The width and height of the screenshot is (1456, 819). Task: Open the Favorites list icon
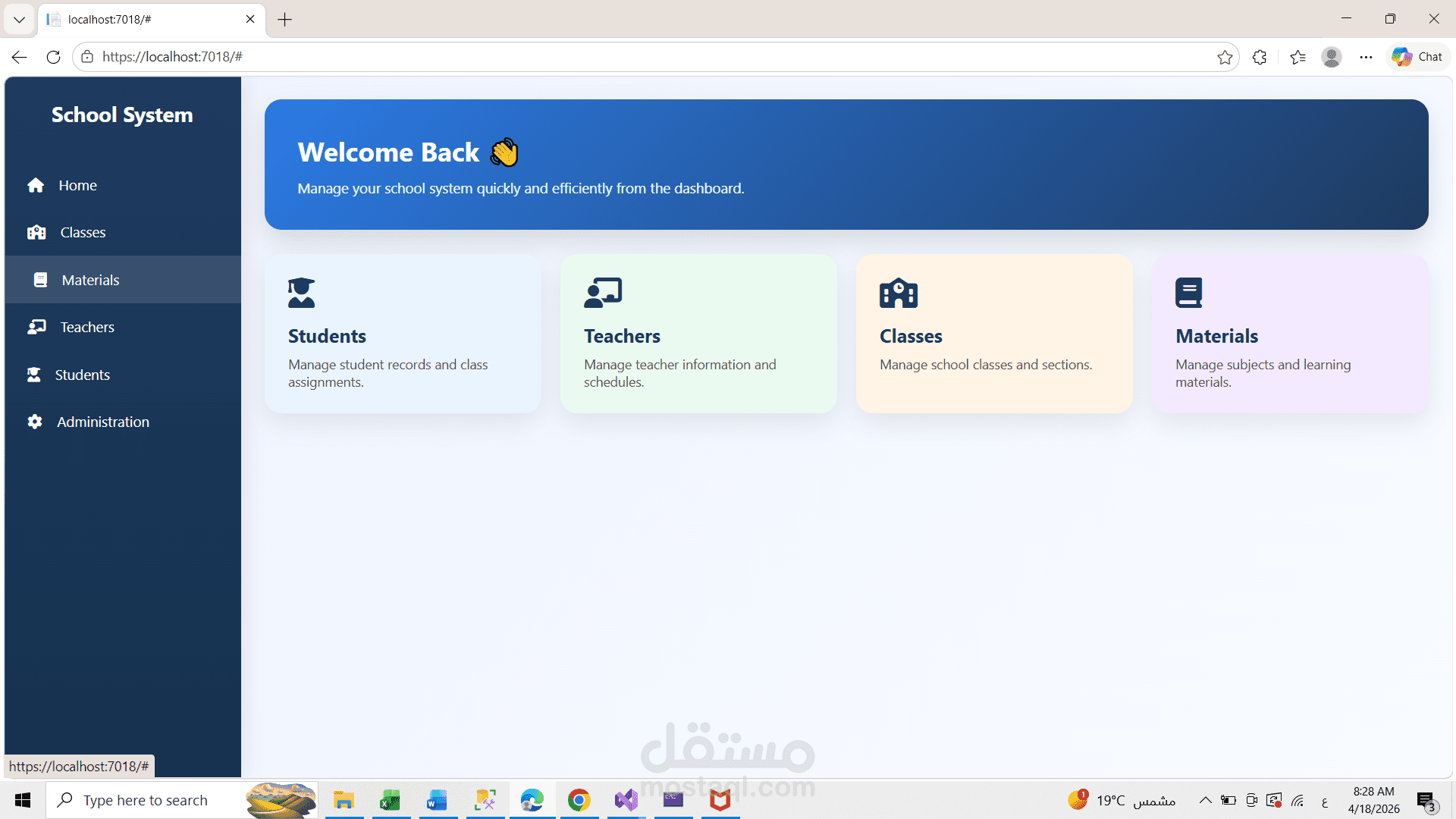tap(1298, 57)
